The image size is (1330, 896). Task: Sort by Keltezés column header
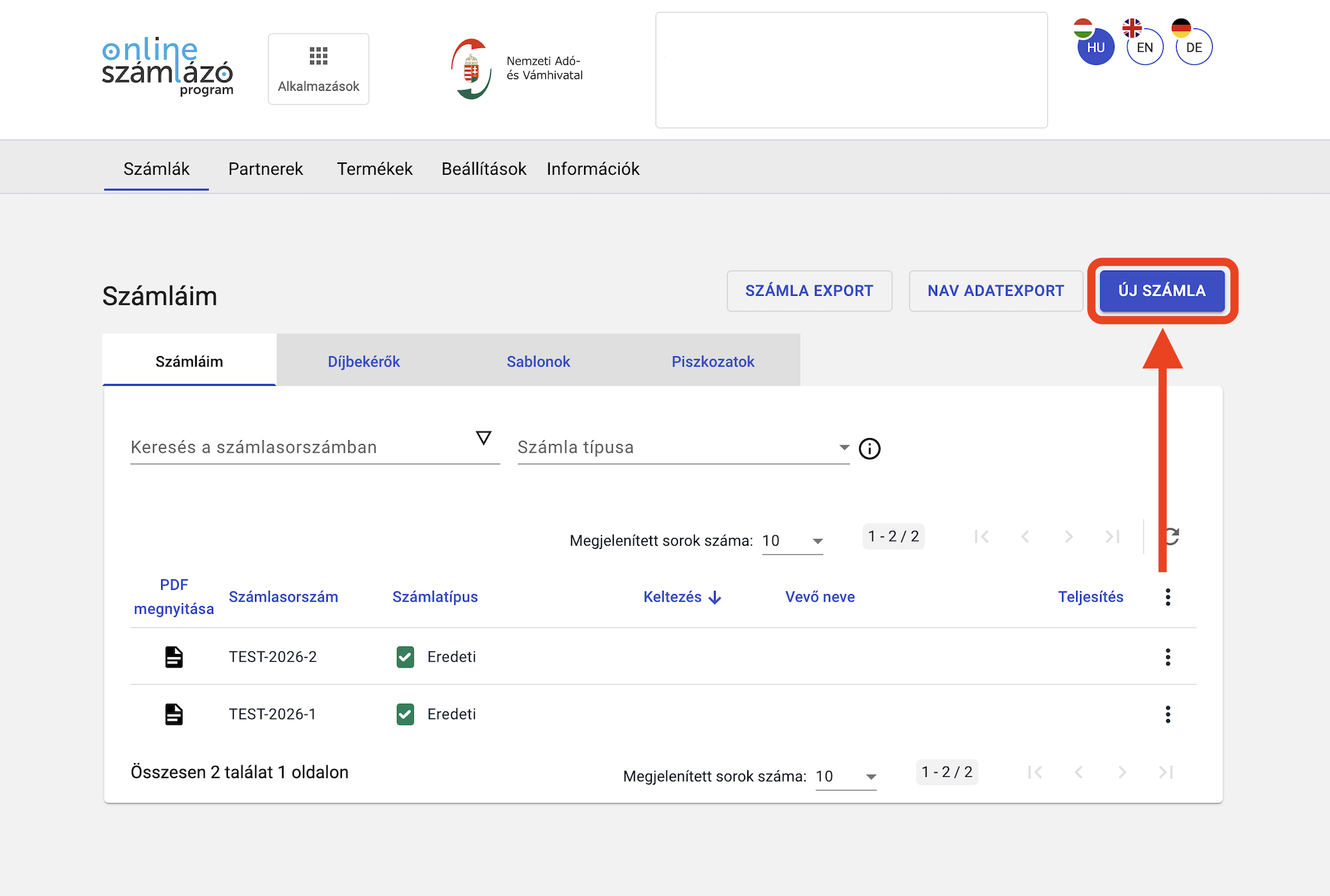pos(672,597)
